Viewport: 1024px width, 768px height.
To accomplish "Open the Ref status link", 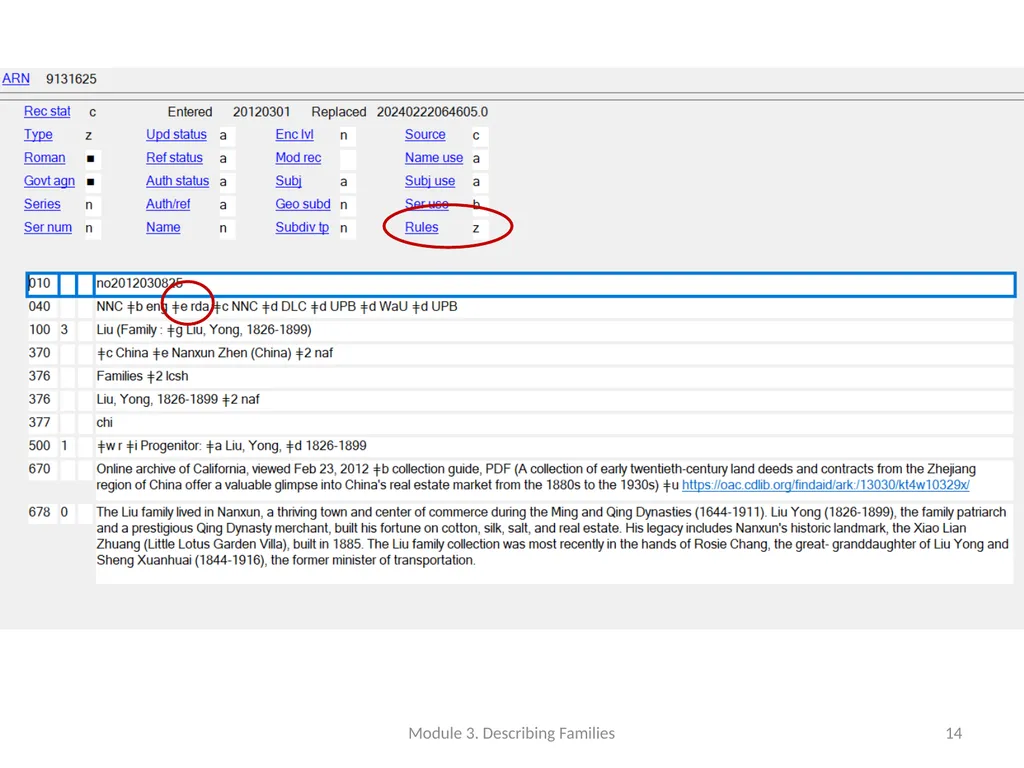I will 174,158.
